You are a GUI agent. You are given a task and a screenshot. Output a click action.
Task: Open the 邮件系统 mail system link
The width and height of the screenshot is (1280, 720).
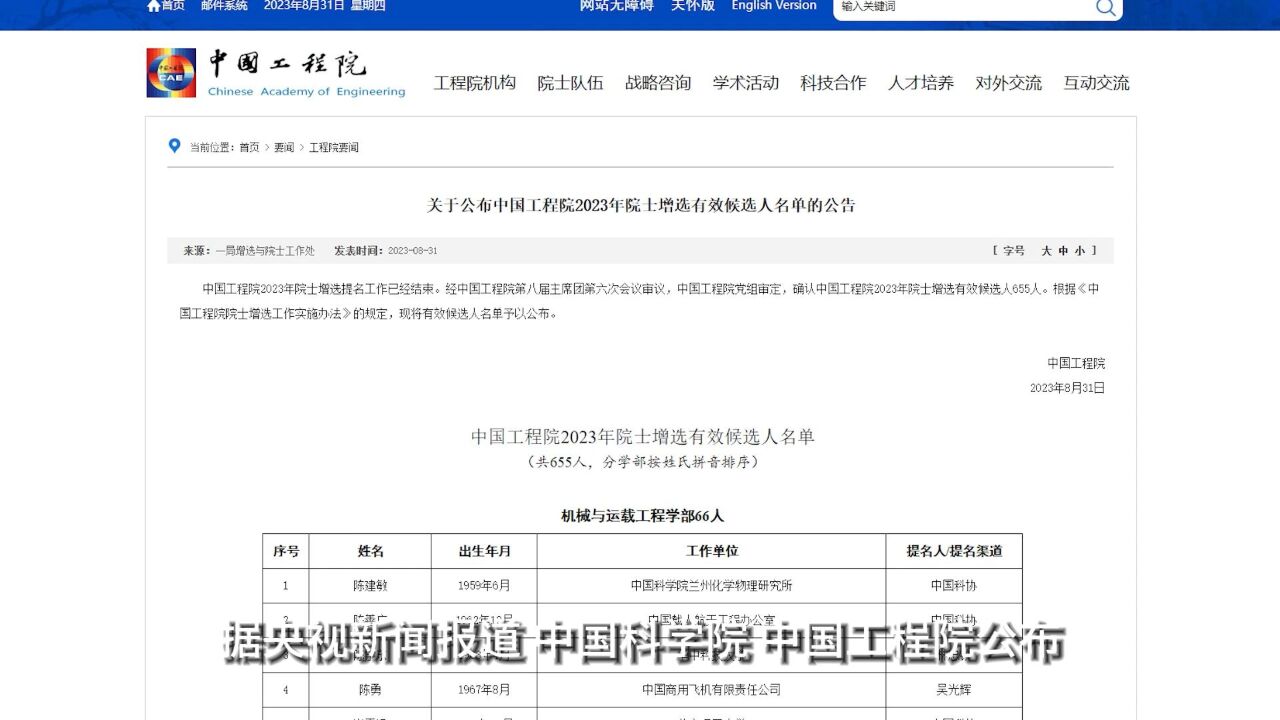[x=224, y=5]
